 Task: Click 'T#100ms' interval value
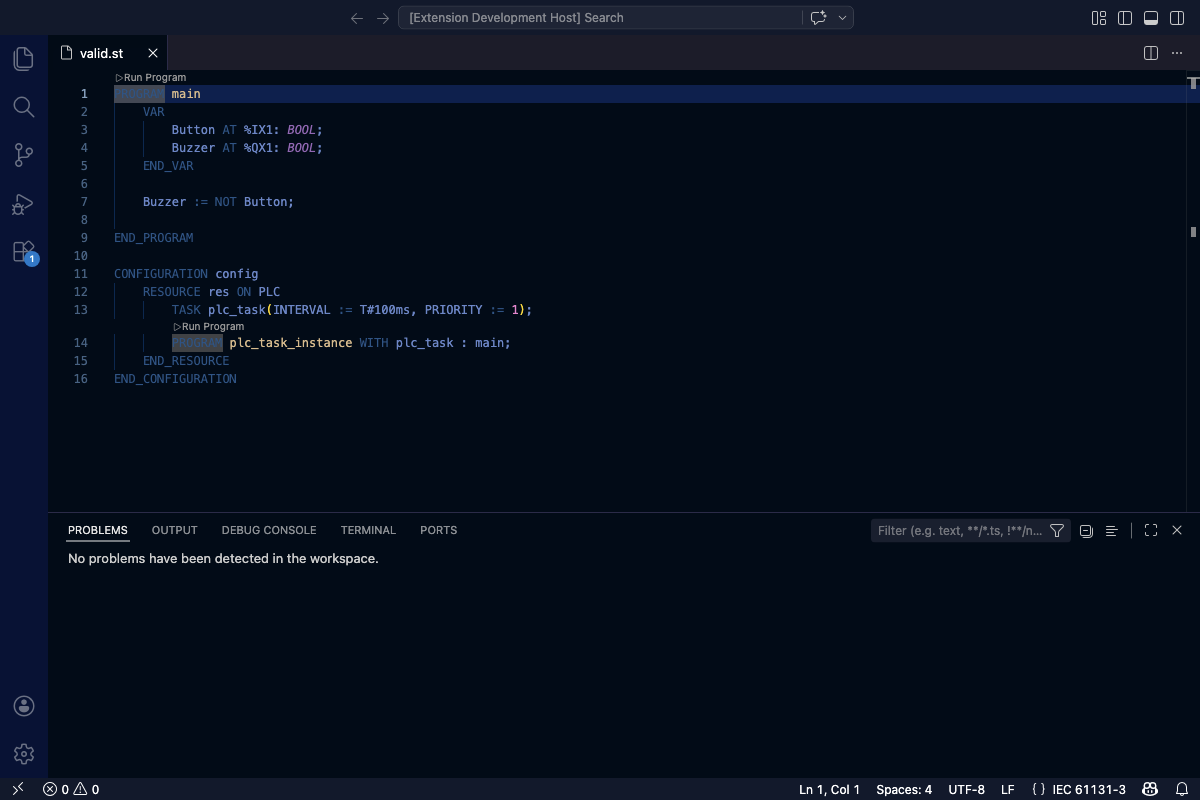[385, 310]
